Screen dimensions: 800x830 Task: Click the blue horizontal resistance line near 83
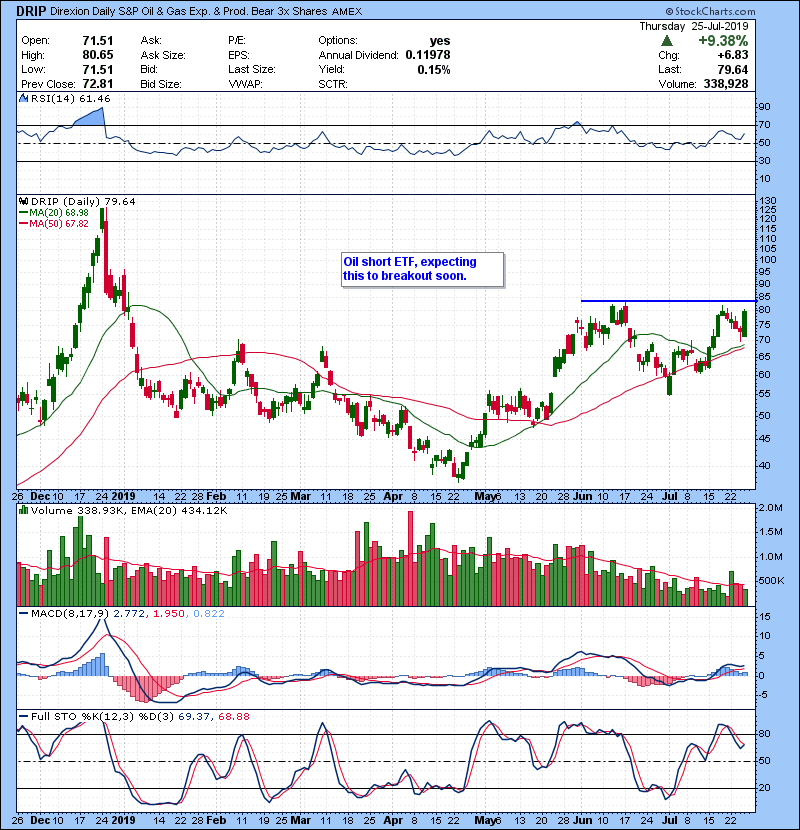tap(668, 301)
